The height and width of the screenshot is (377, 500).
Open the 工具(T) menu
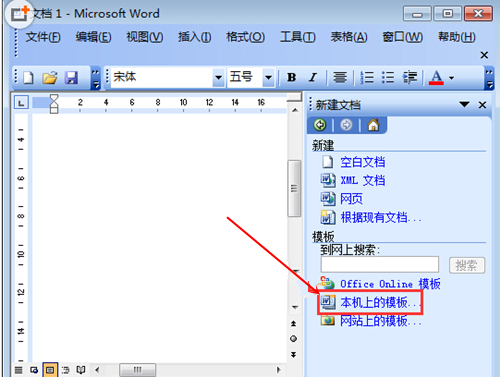pyautogui.click(x=297, y=37)
